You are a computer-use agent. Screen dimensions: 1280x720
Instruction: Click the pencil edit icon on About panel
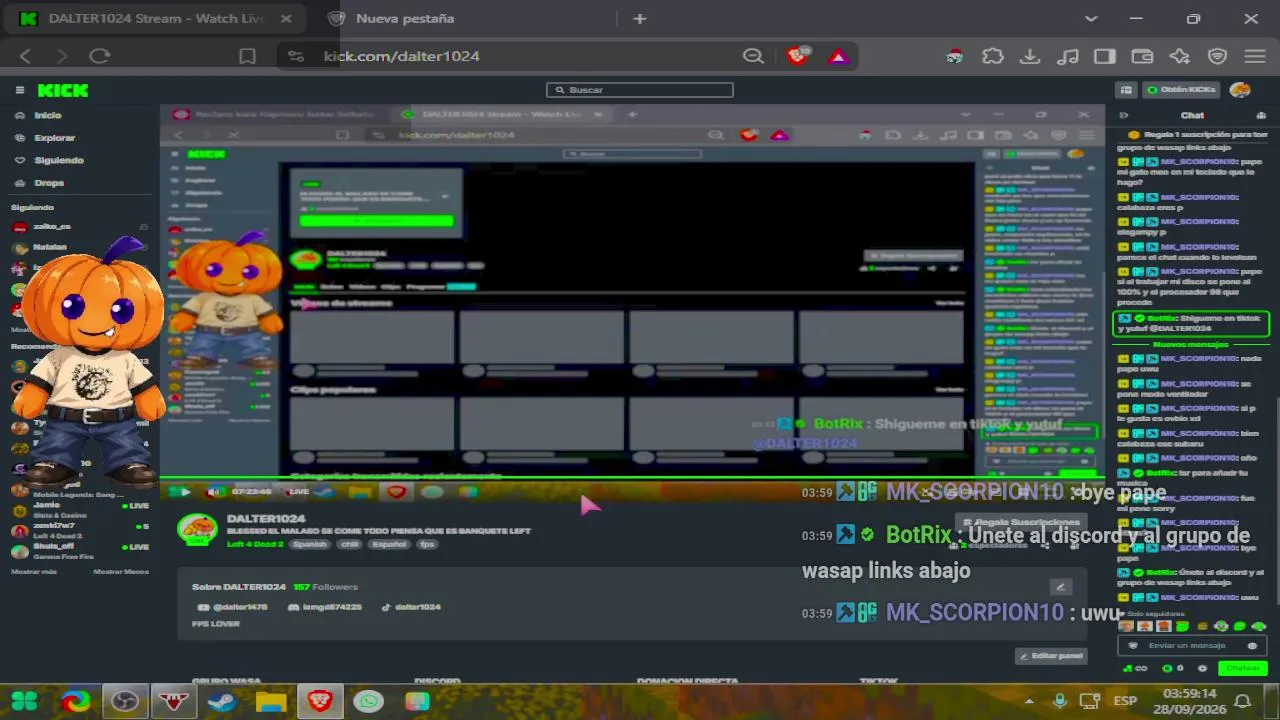[x=1061, y=587]
